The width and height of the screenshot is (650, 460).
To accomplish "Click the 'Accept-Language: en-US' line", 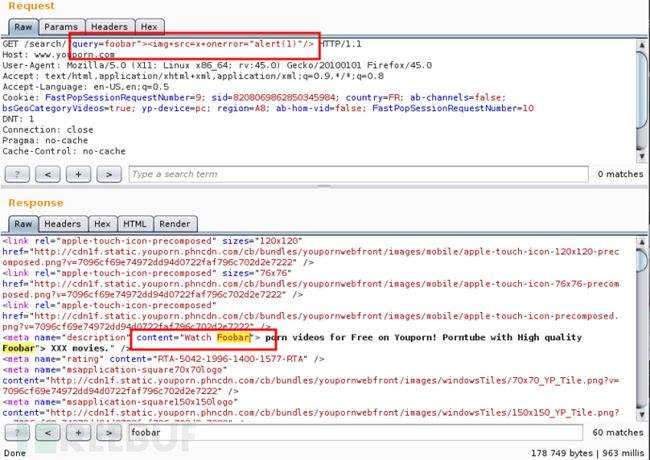I will tap(86, 87).
